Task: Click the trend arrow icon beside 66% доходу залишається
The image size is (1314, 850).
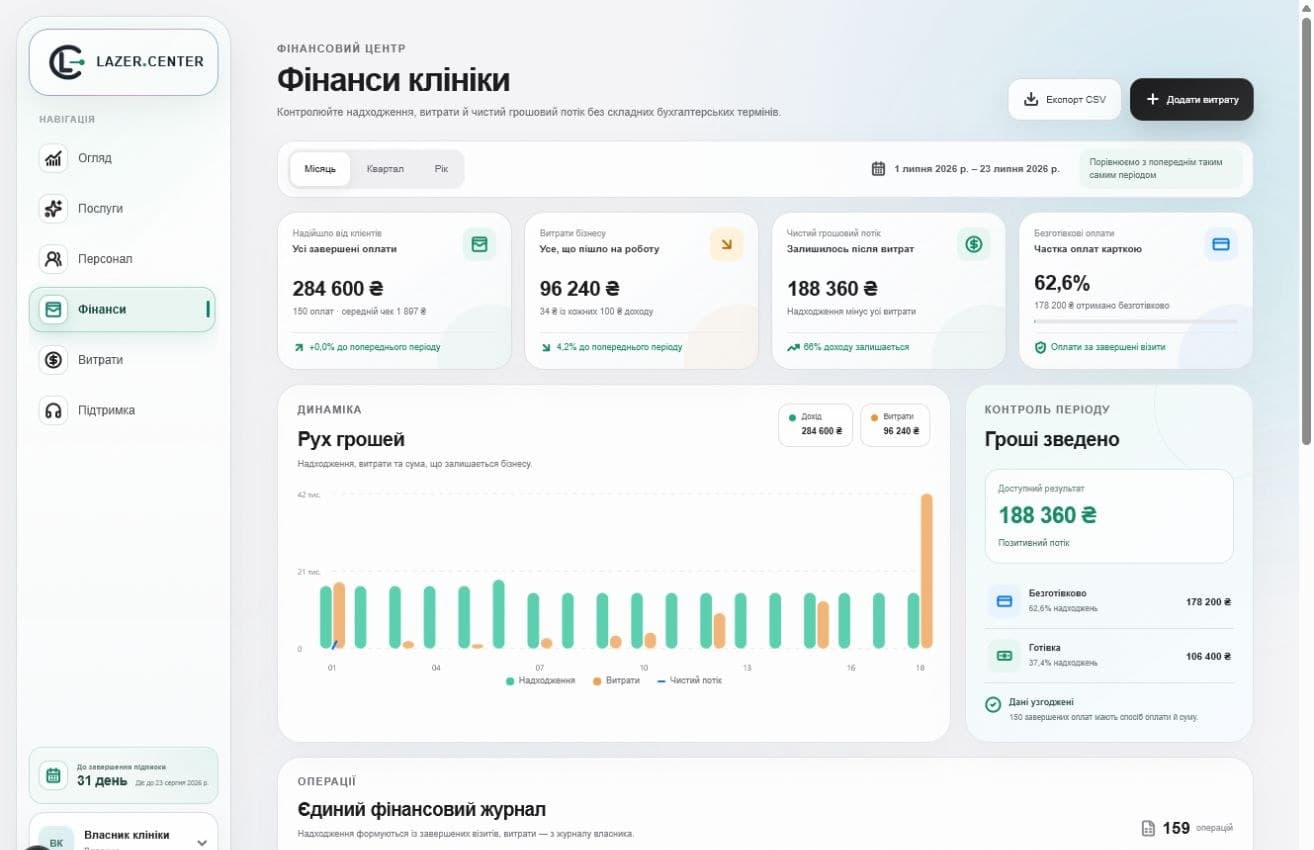Action: [x=793, y=347]
